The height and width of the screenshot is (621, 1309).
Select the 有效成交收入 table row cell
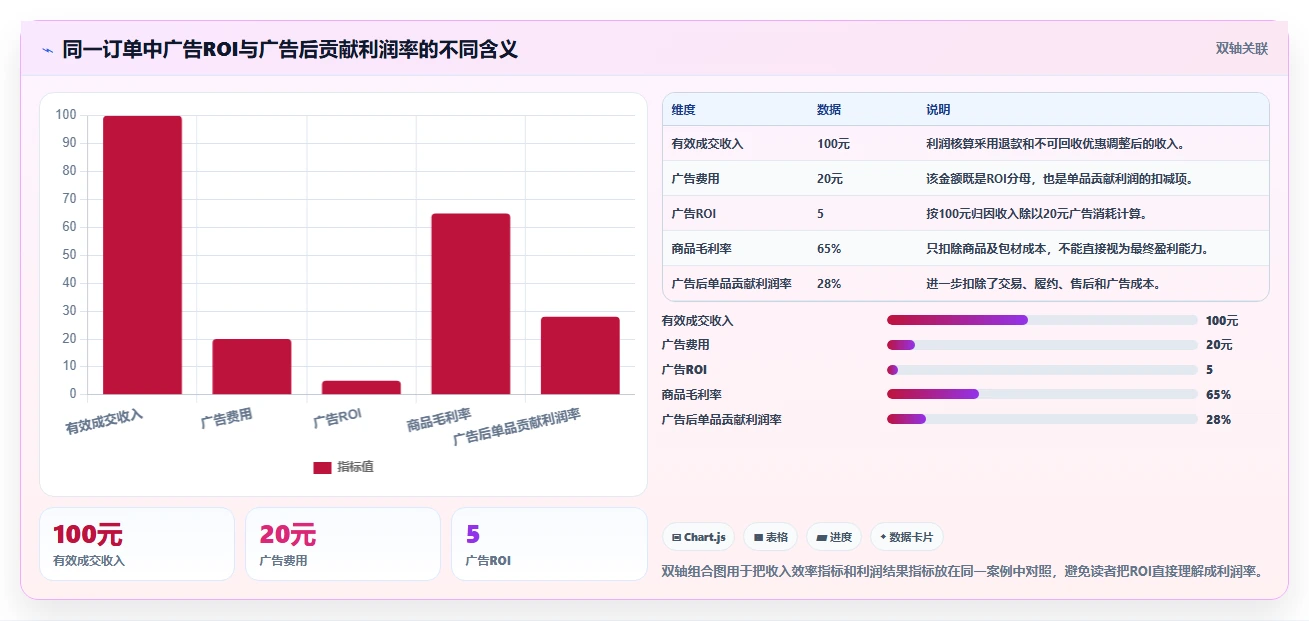pyautogui.click(x=708, y=143)
